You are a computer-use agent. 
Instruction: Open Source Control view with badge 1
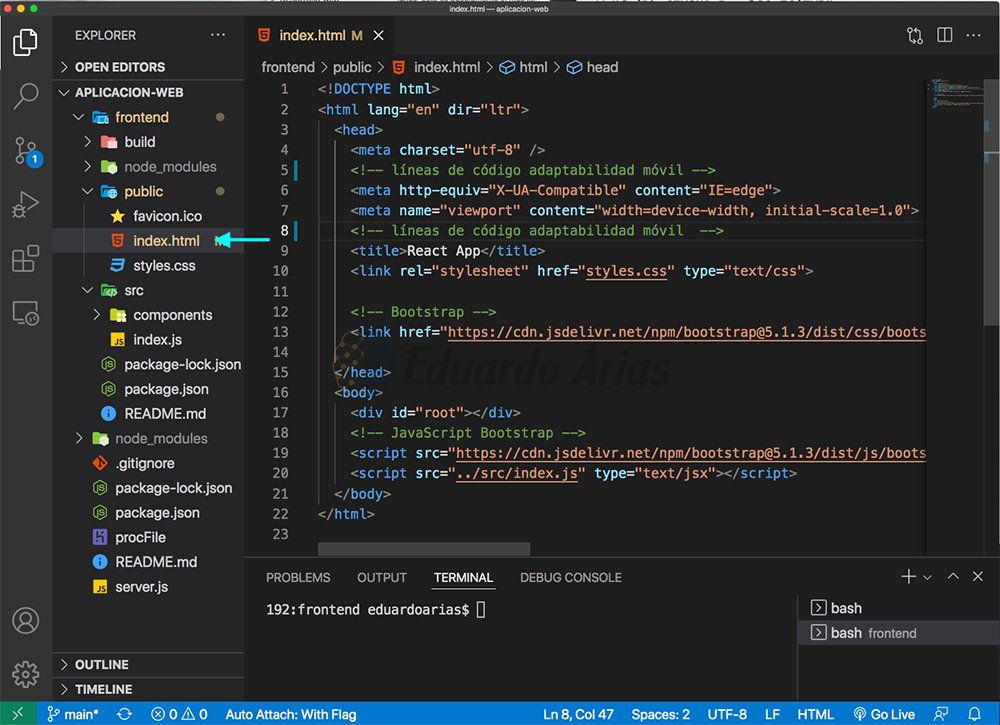click(x=27, y=151)
